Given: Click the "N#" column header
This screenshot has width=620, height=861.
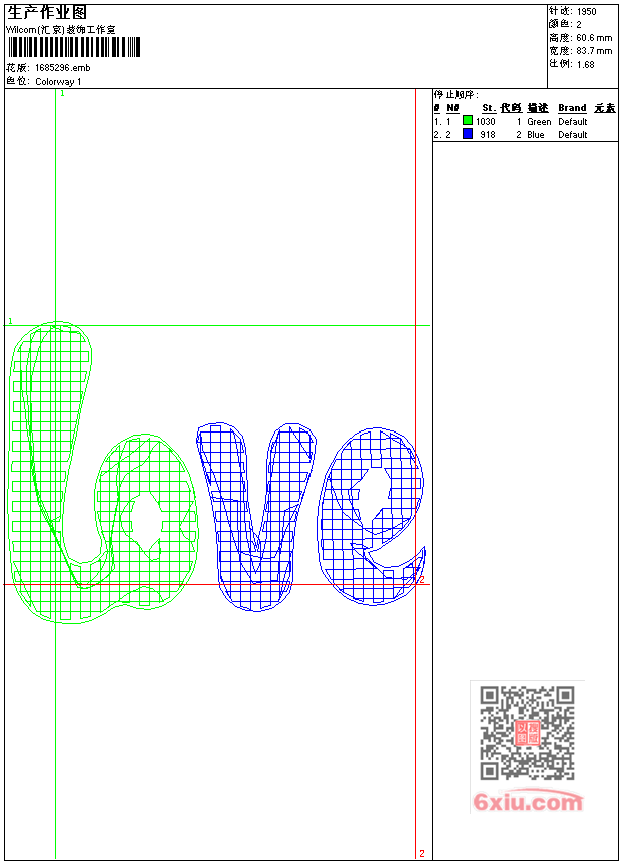Looking at the screenshot, I should tap(453, 108).
